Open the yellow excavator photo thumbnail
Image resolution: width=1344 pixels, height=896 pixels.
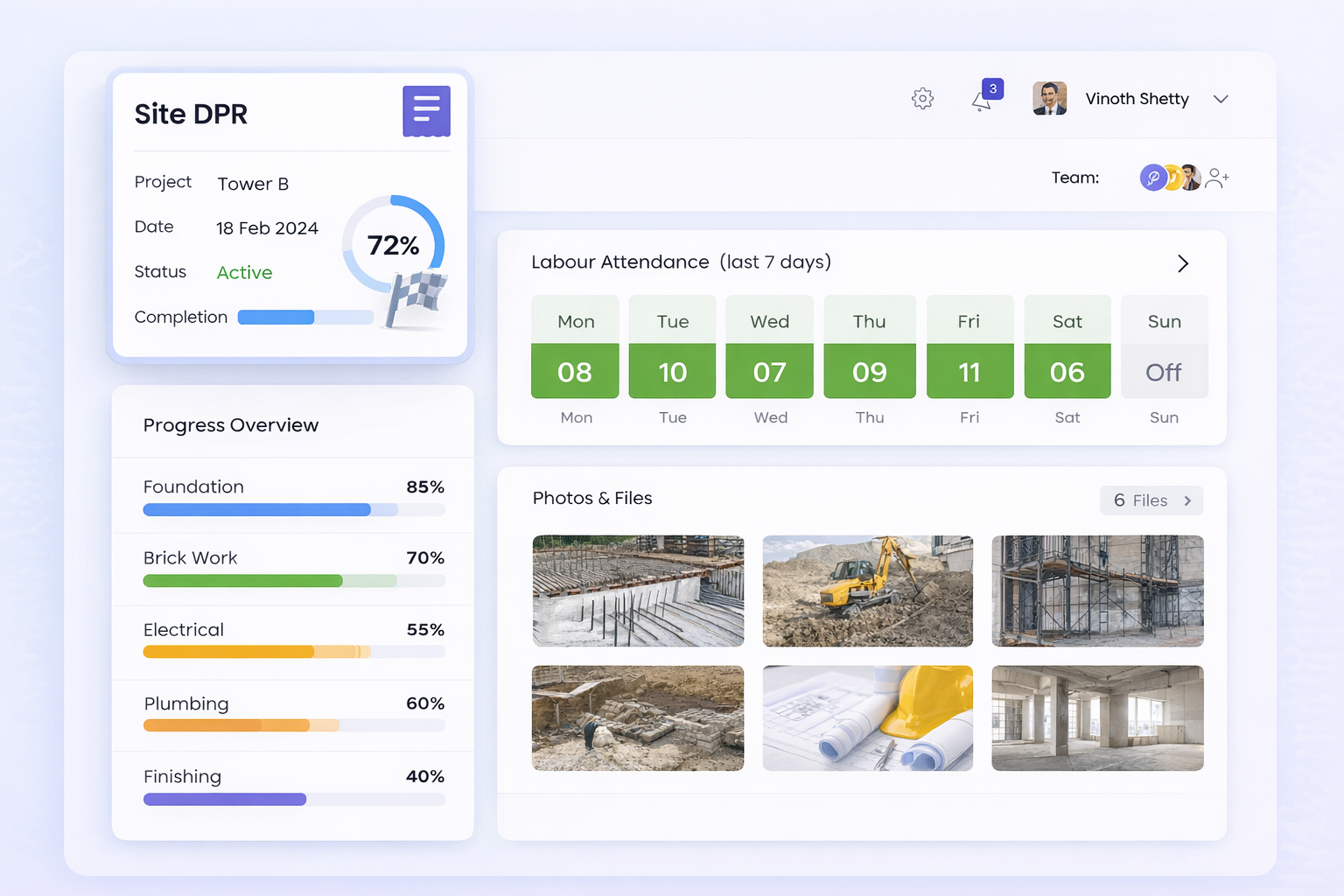868,591
